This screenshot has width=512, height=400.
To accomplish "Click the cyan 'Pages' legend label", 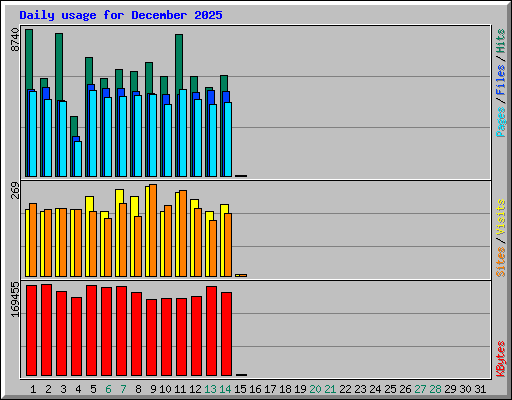I will point(500,122).
